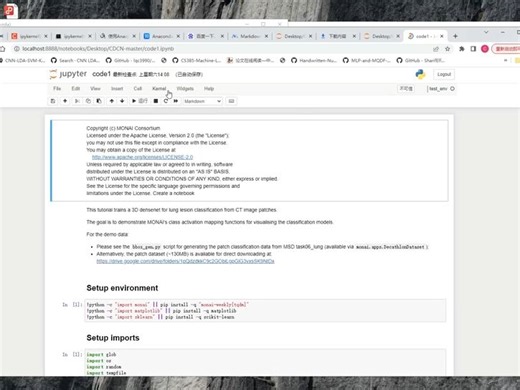Cut selected cells with the scissors icon
Image resolution: width=520 pixels, height=390 pixels.
(x=77, y=101)
